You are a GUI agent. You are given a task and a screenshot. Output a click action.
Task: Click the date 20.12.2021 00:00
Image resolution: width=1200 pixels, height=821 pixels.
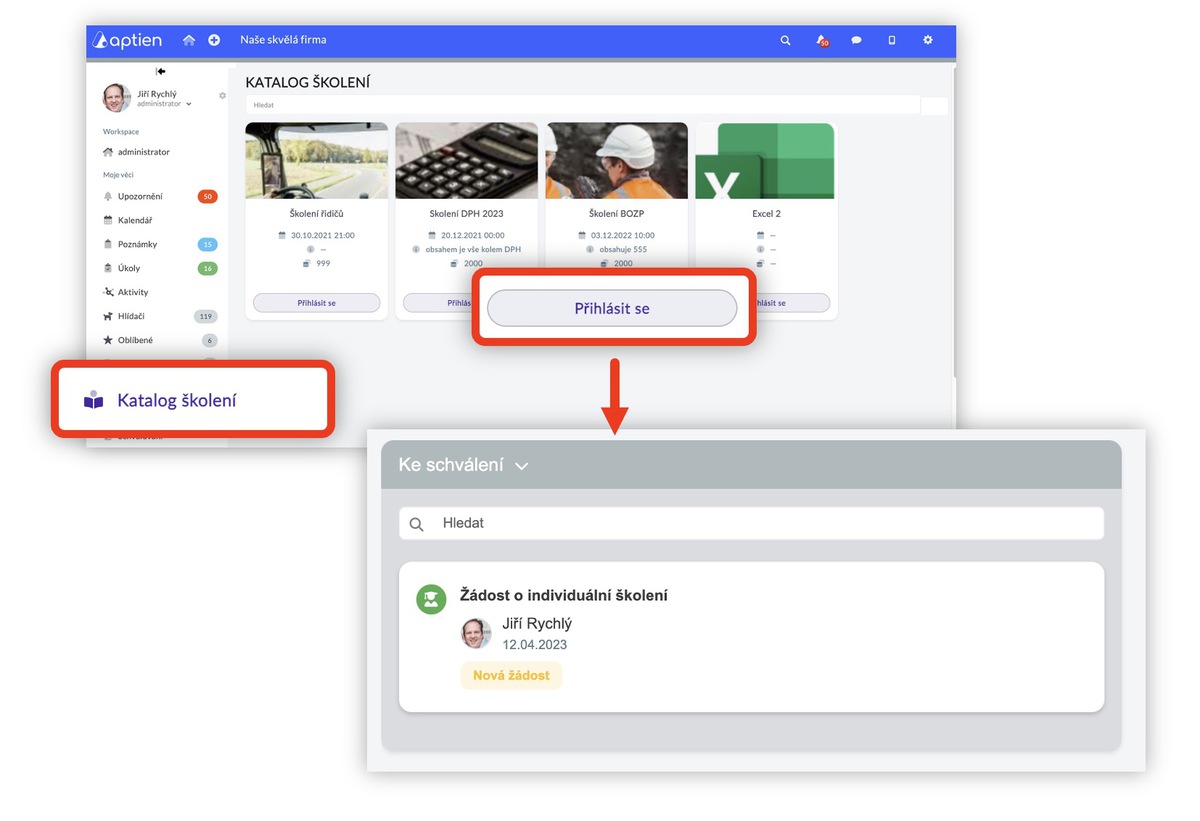click(472, 235)
